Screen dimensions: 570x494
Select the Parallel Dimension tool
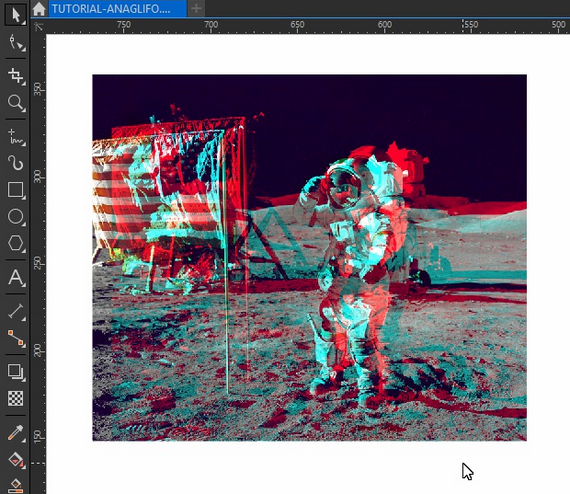click(15, 311)
